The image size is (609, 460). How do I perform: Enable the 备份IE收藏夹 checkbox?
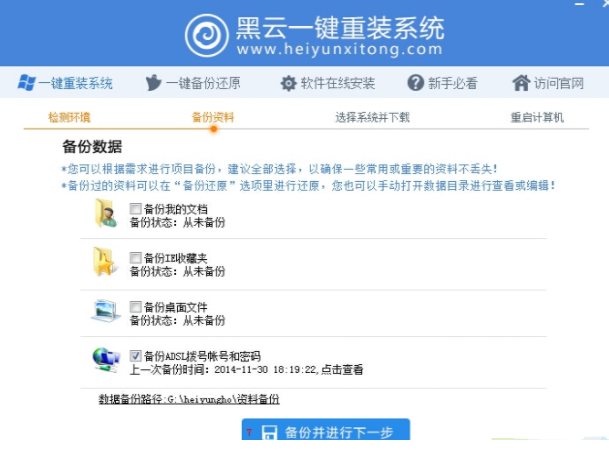pos(135,258)
